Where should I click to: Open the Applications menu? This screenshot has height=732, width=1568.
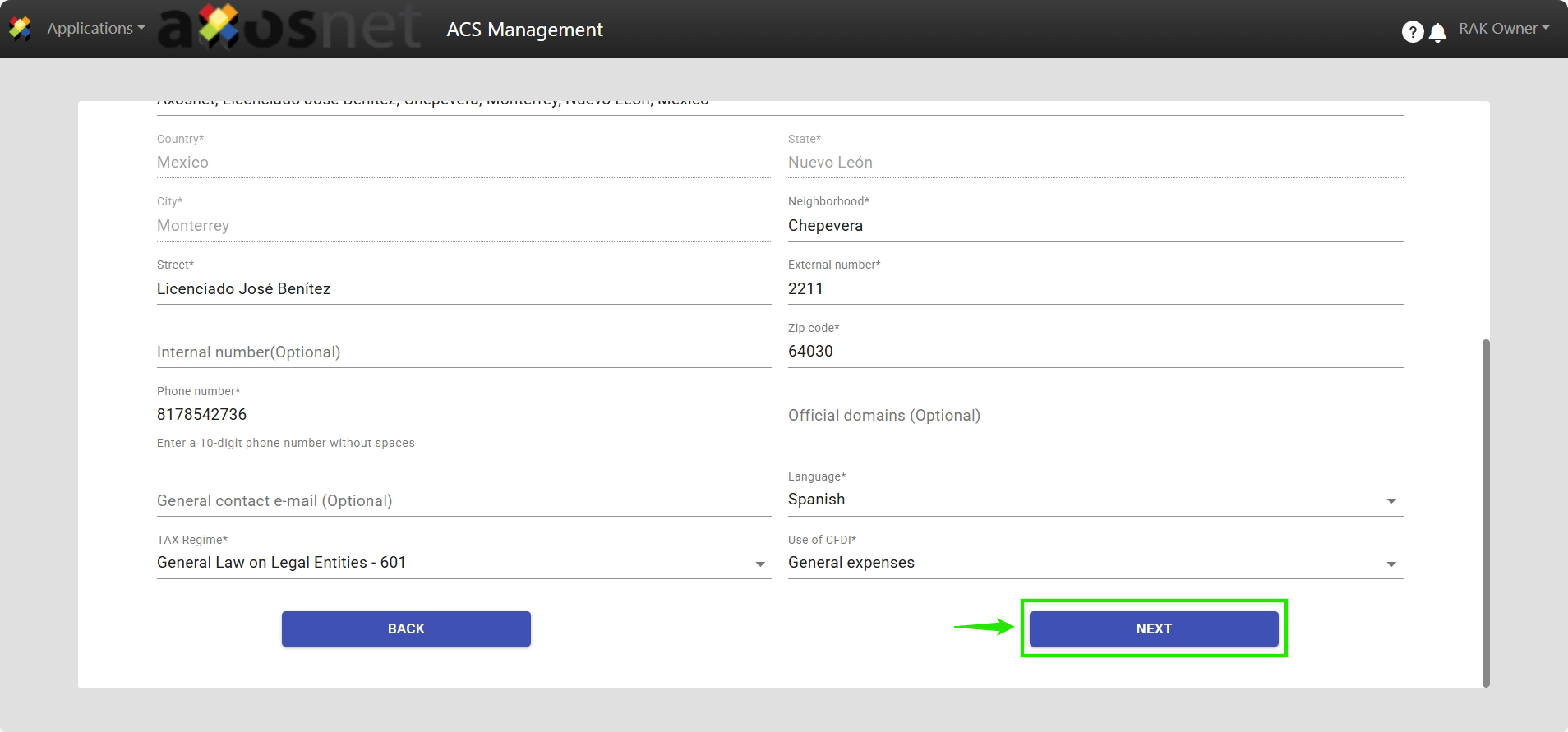(x=95, y=29)
